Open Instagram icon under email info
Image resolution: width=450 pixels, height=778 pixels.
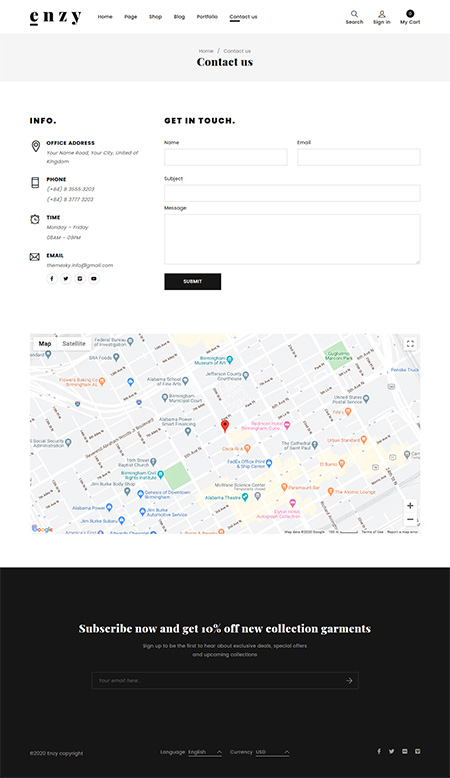[80, 279]
